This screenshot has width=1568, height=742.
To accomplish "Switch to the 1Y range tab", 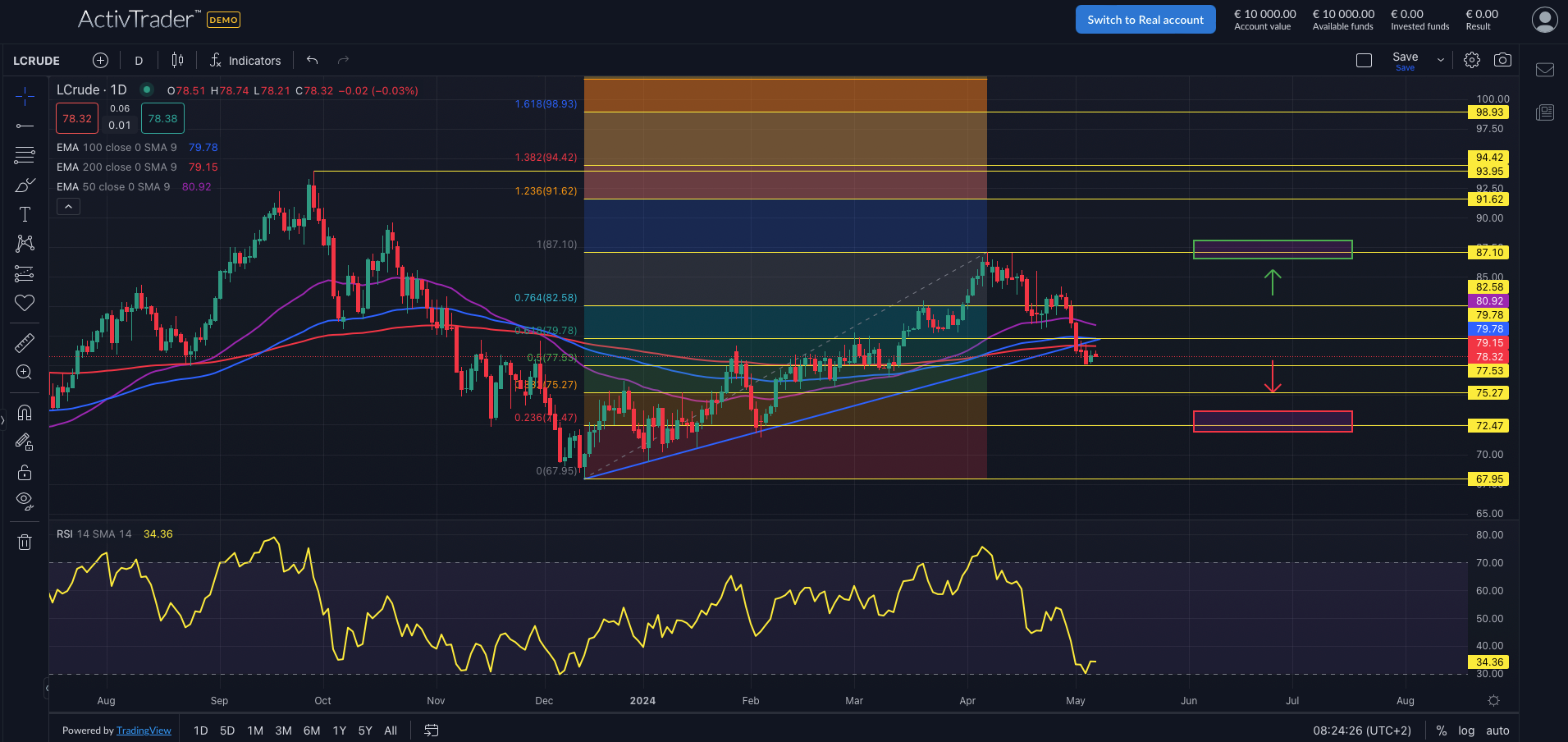I will (339, 730).
